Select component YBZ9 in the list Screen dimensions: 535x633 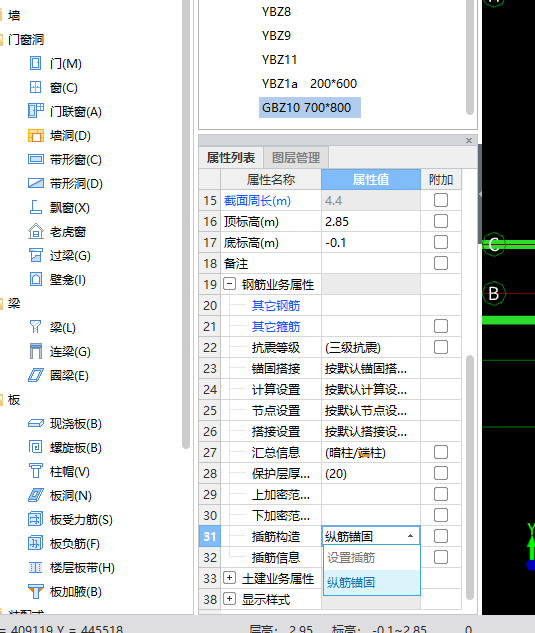pos(276,36)
